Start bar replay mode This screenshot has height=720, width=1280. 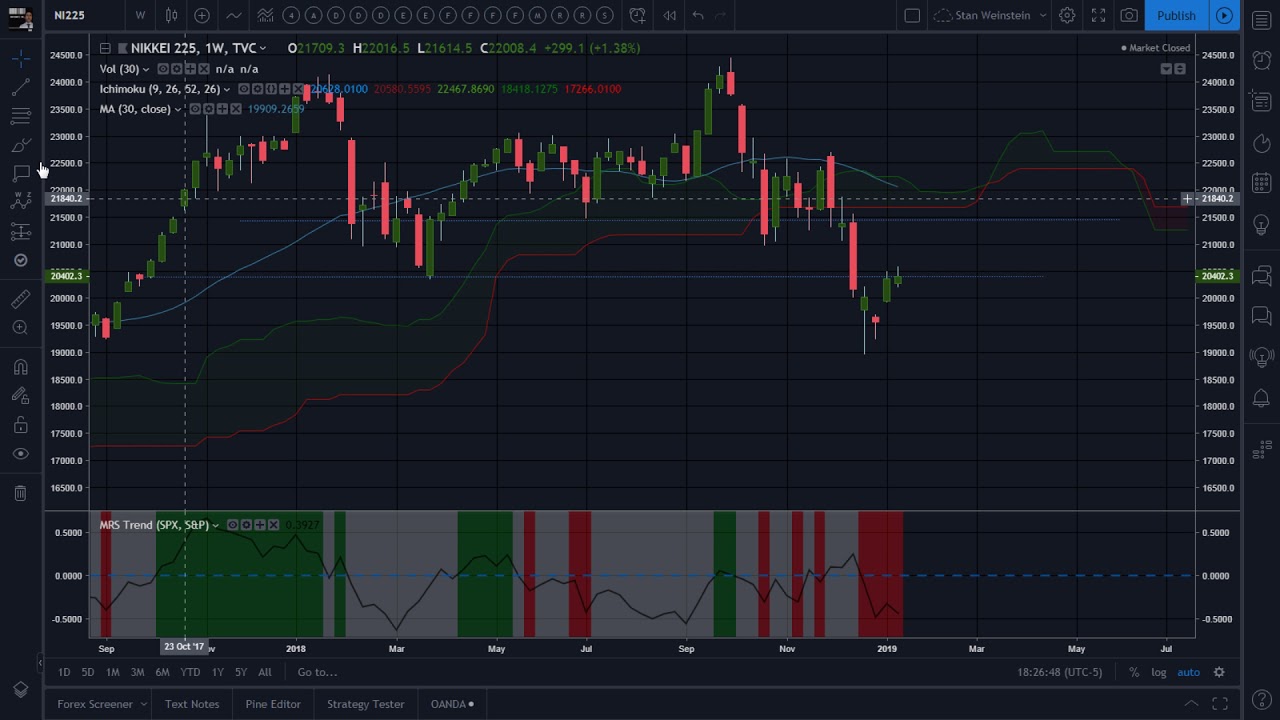(669, 15)
